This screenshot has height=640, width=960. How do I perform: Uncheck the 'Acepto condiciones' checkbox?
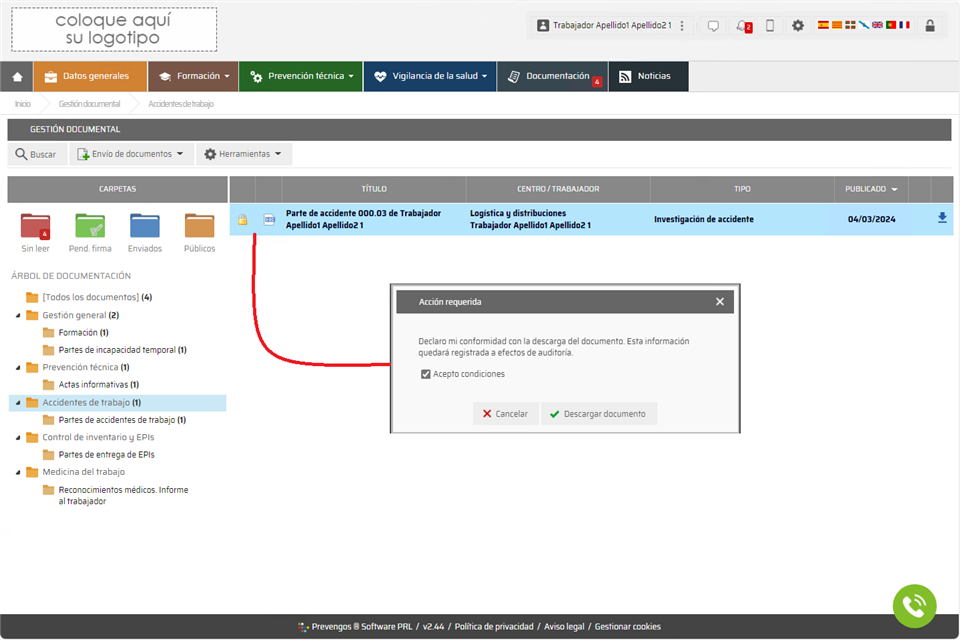pos(426,374)
